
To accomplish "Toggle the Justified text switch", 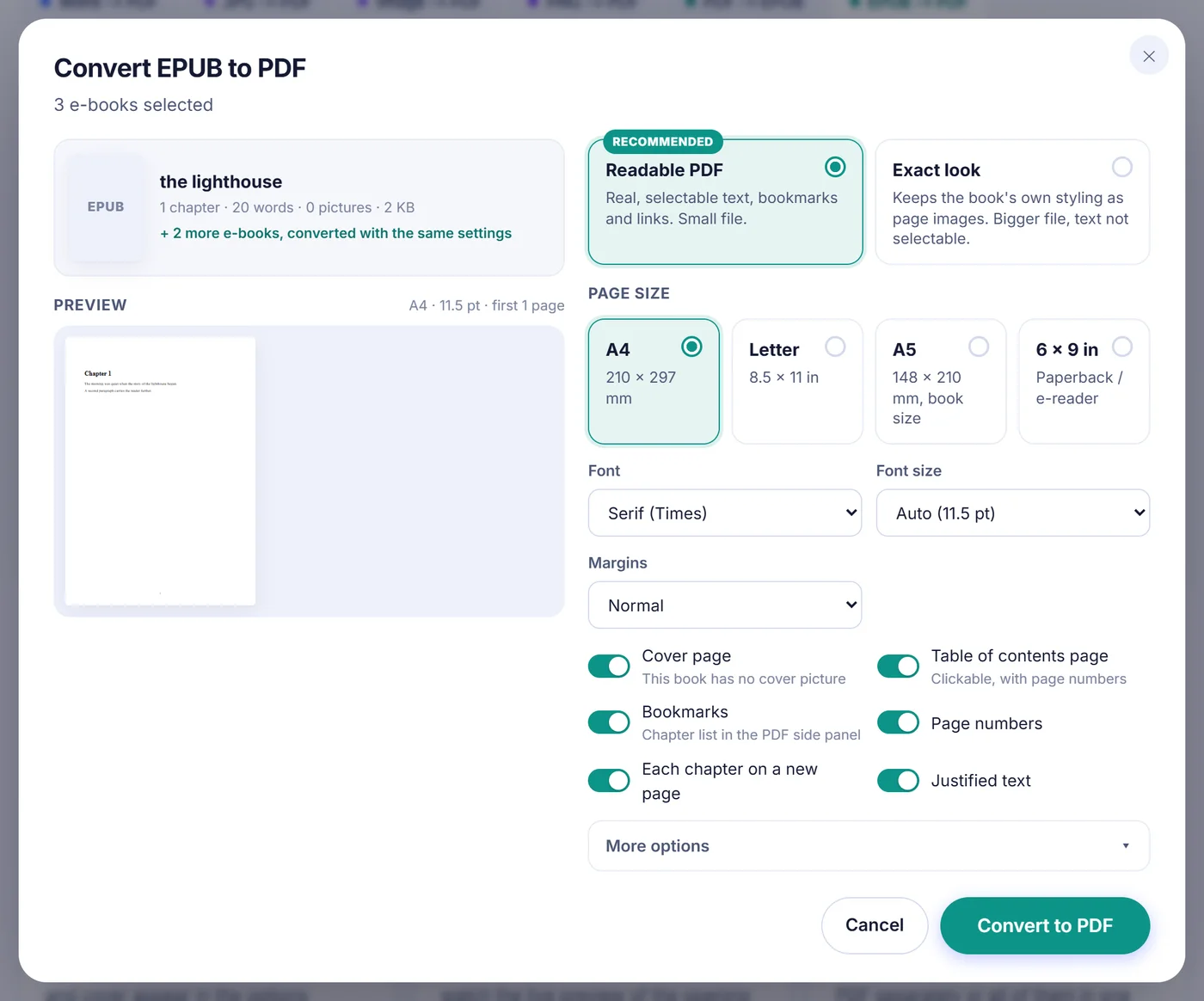I will (x=898, y=780).
